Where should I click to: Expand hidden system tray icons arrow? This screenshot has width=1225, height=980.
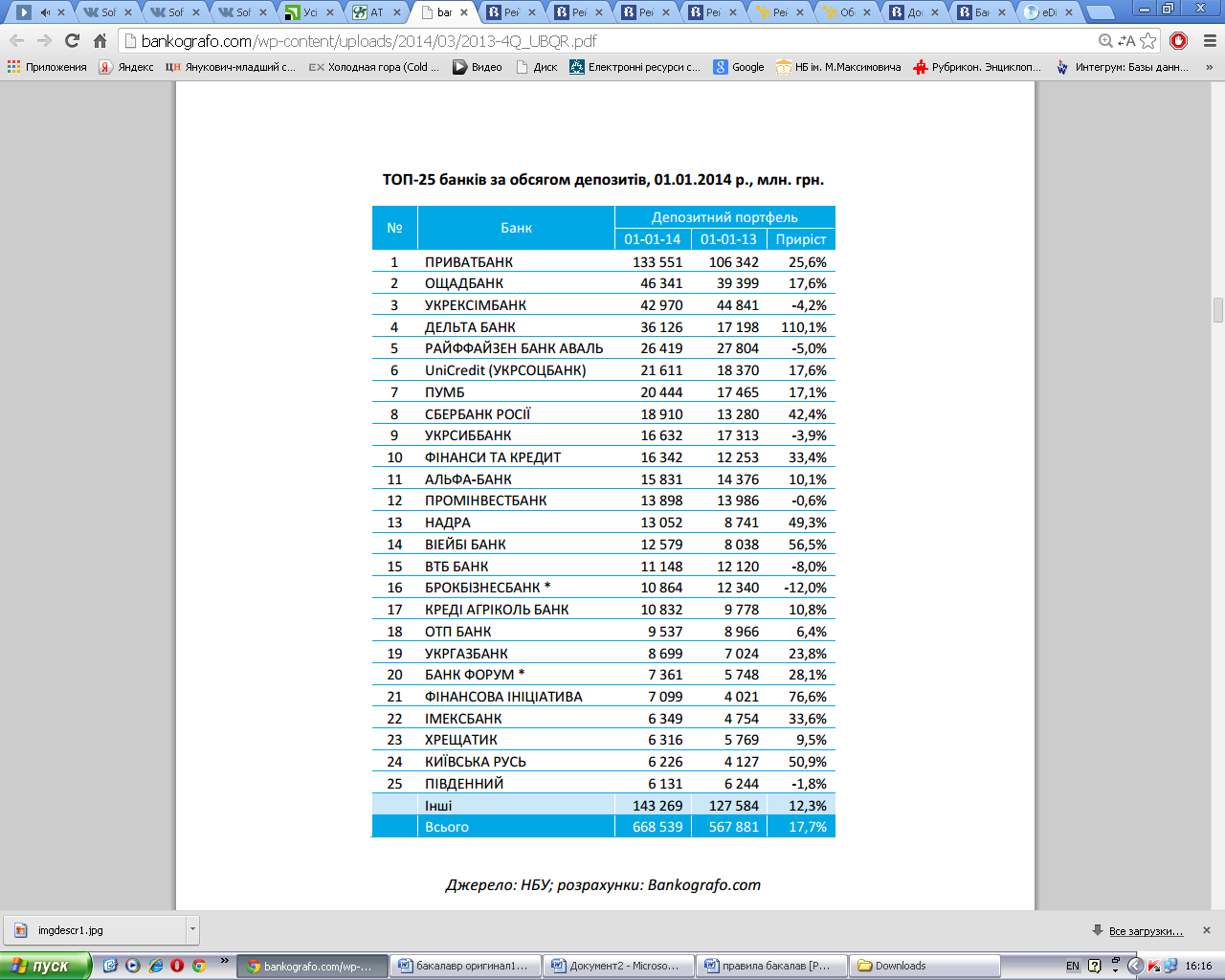click(x=1135, y=966)
